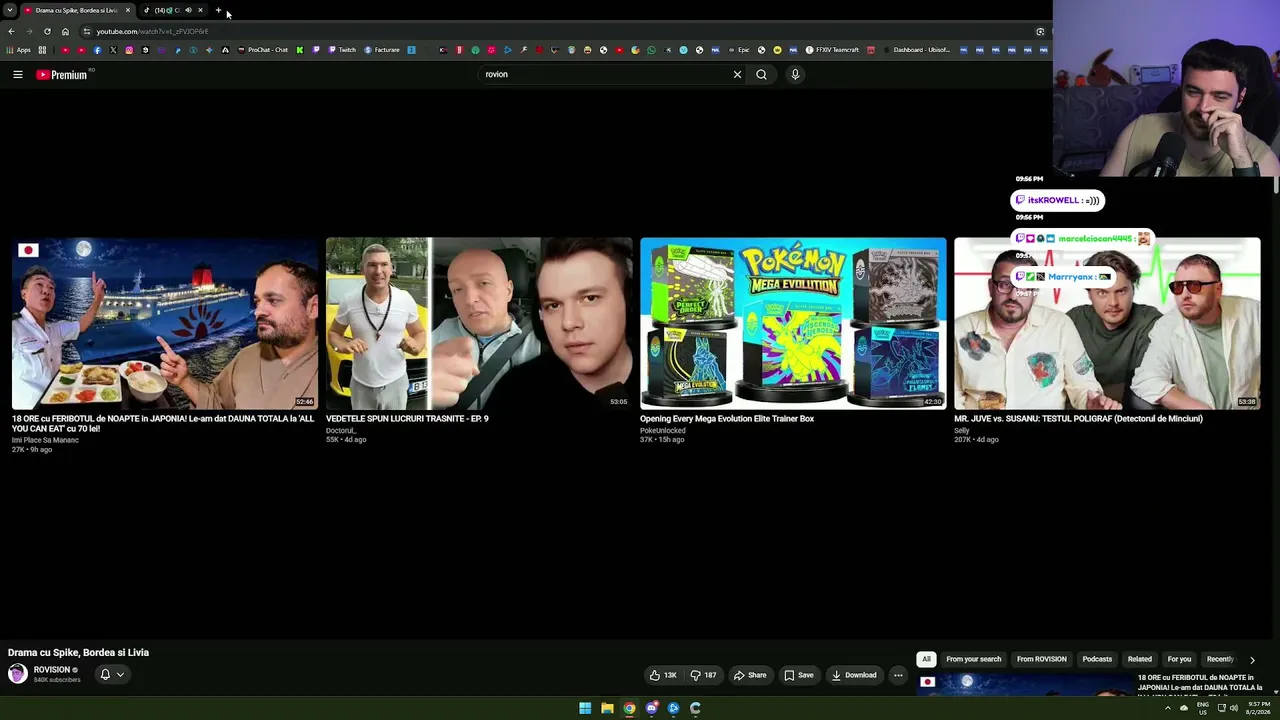This screenshot has width=1280, height=720.
Task: Open Google Chrome in the taskbar
Action: [x=629, y=708]
